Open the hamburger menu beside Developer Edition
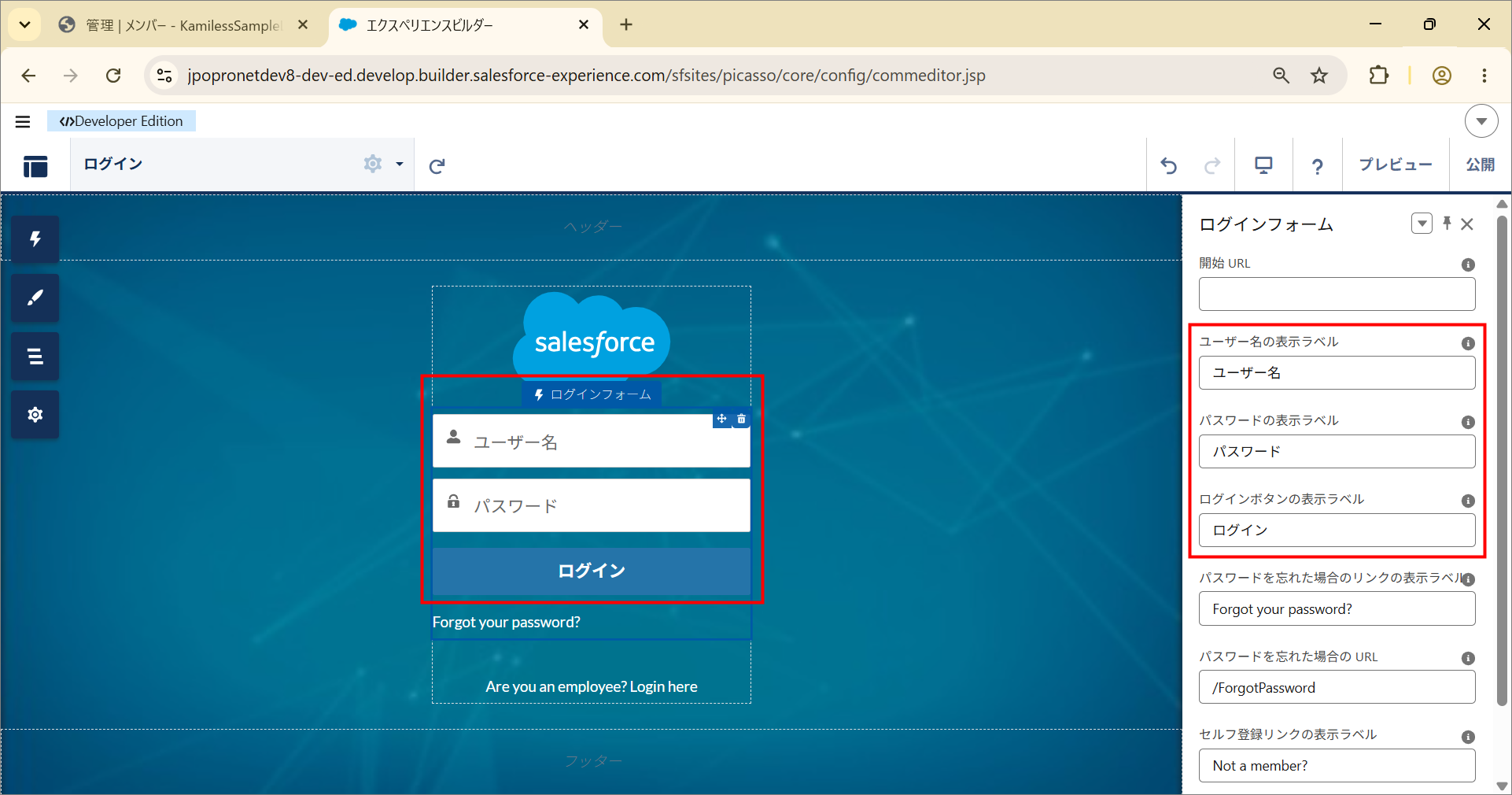The width and height of the screenshot is (1512, 795). click(23, 121)
